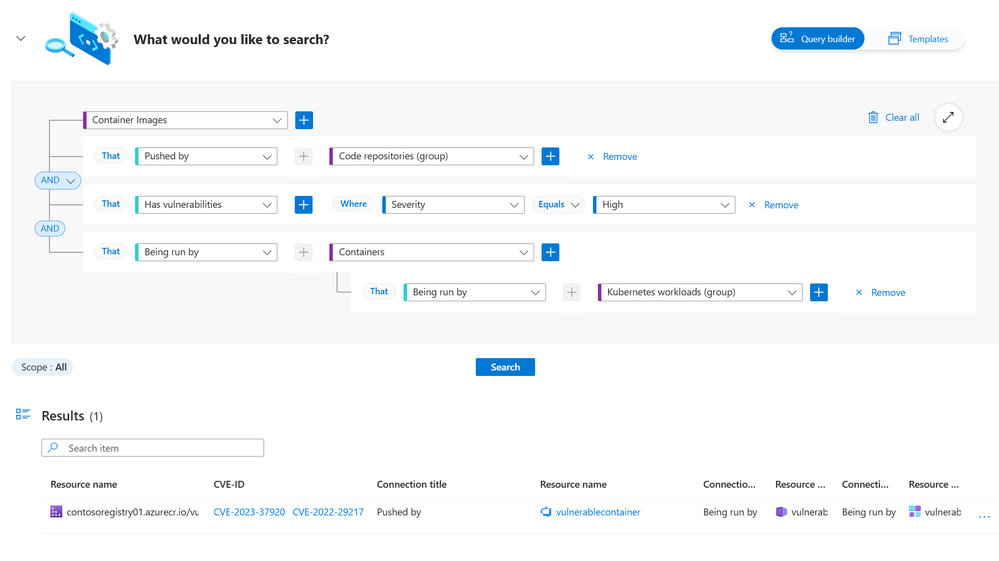Click the blue plus beside Code repositories (group)
This screenshot has height=561, width=999.
coord(550,156)
